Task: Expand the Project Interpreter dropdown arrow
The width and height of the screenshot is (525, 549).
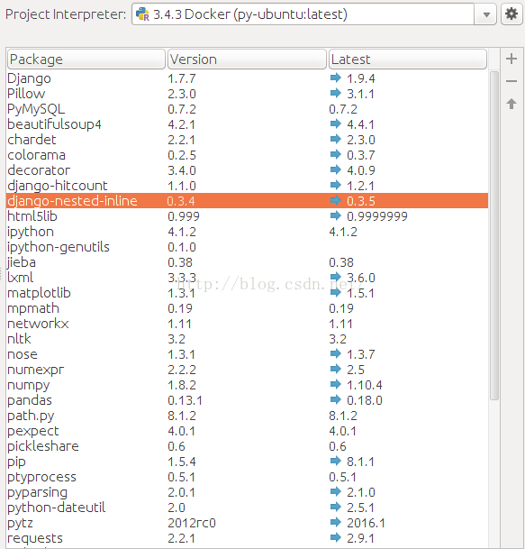Action: pos(486,14)
